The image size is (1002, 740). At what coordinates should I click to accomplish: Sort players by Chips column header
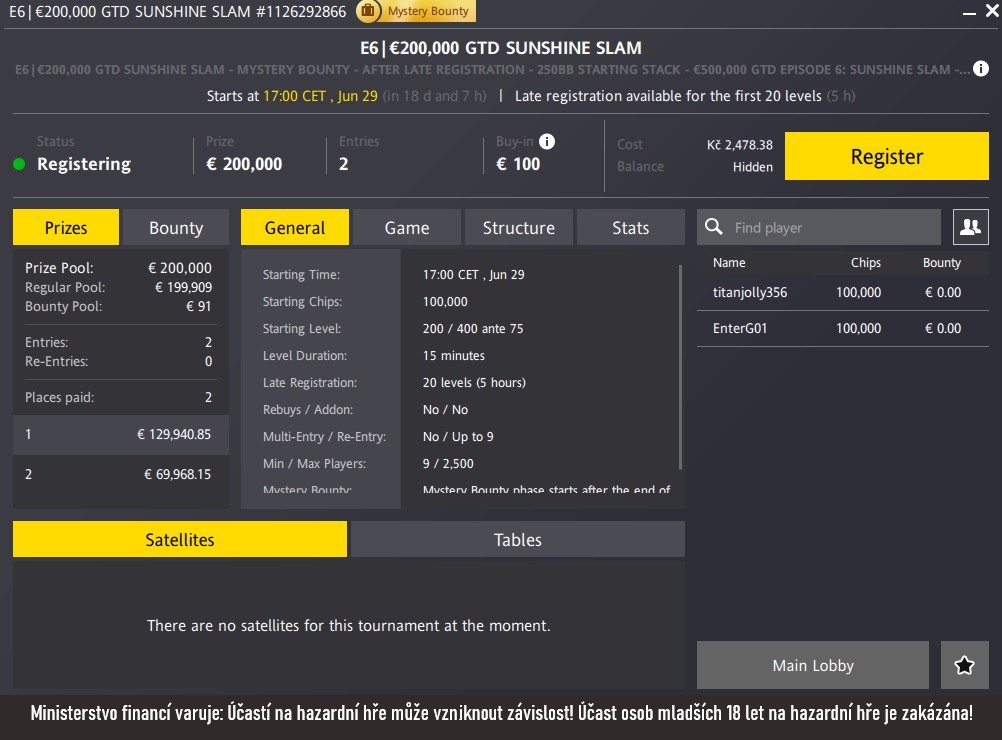[865, 262]
